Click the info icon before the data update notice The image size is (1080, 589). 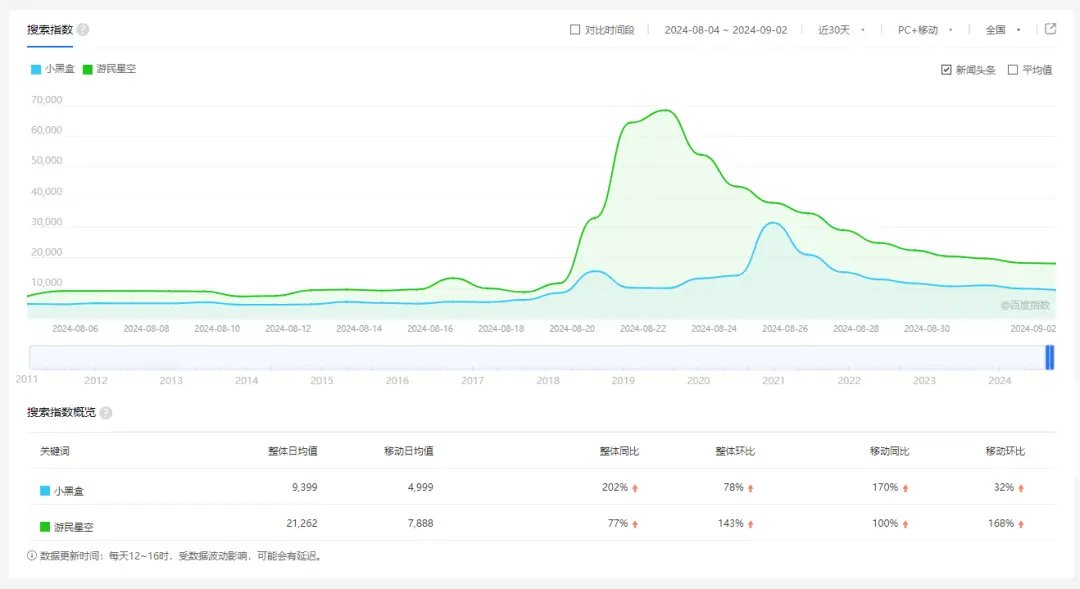coord(32,557)
